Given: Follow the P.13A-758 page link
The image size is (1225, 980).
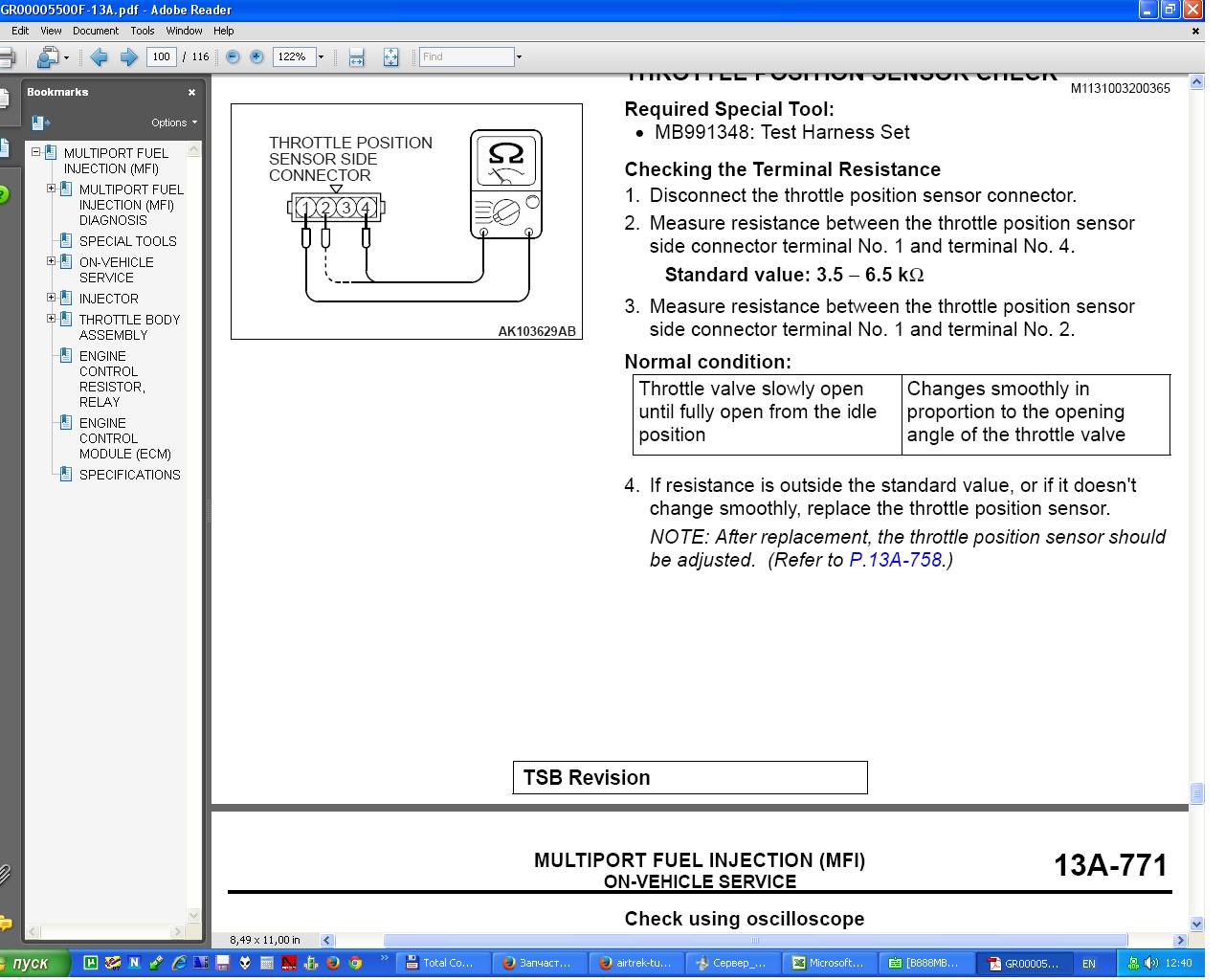Looking at the screenshot, I should [x=895, y=560].
